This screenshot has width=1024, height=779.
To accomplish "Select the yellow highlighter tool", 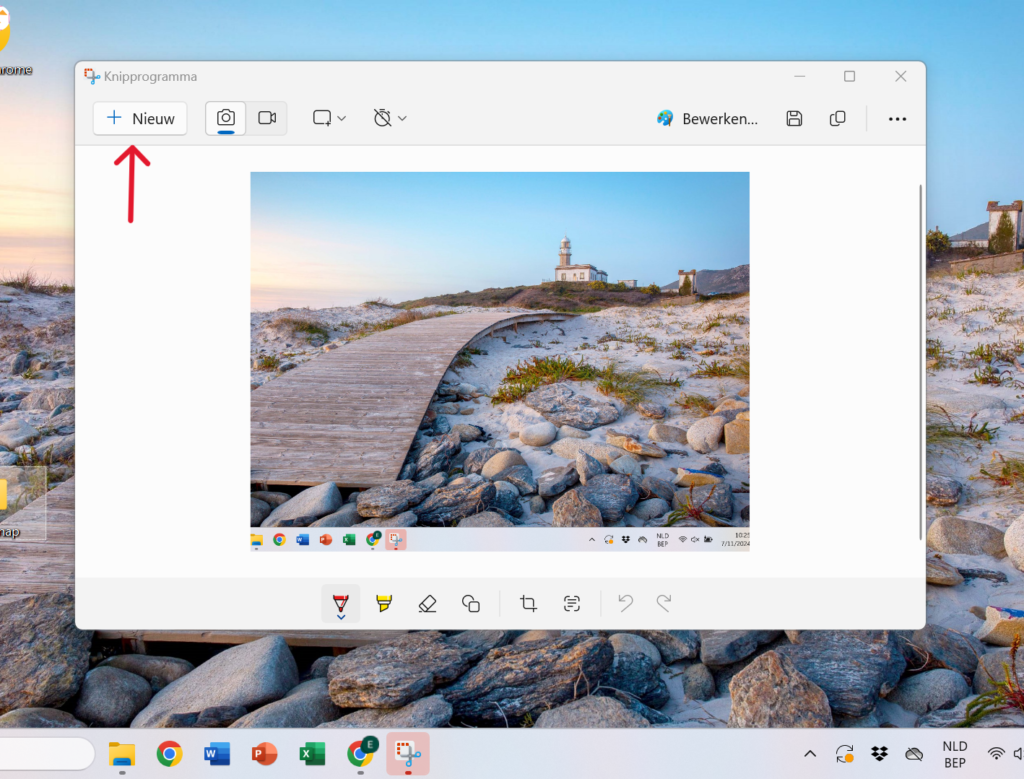I will [384, 603].
